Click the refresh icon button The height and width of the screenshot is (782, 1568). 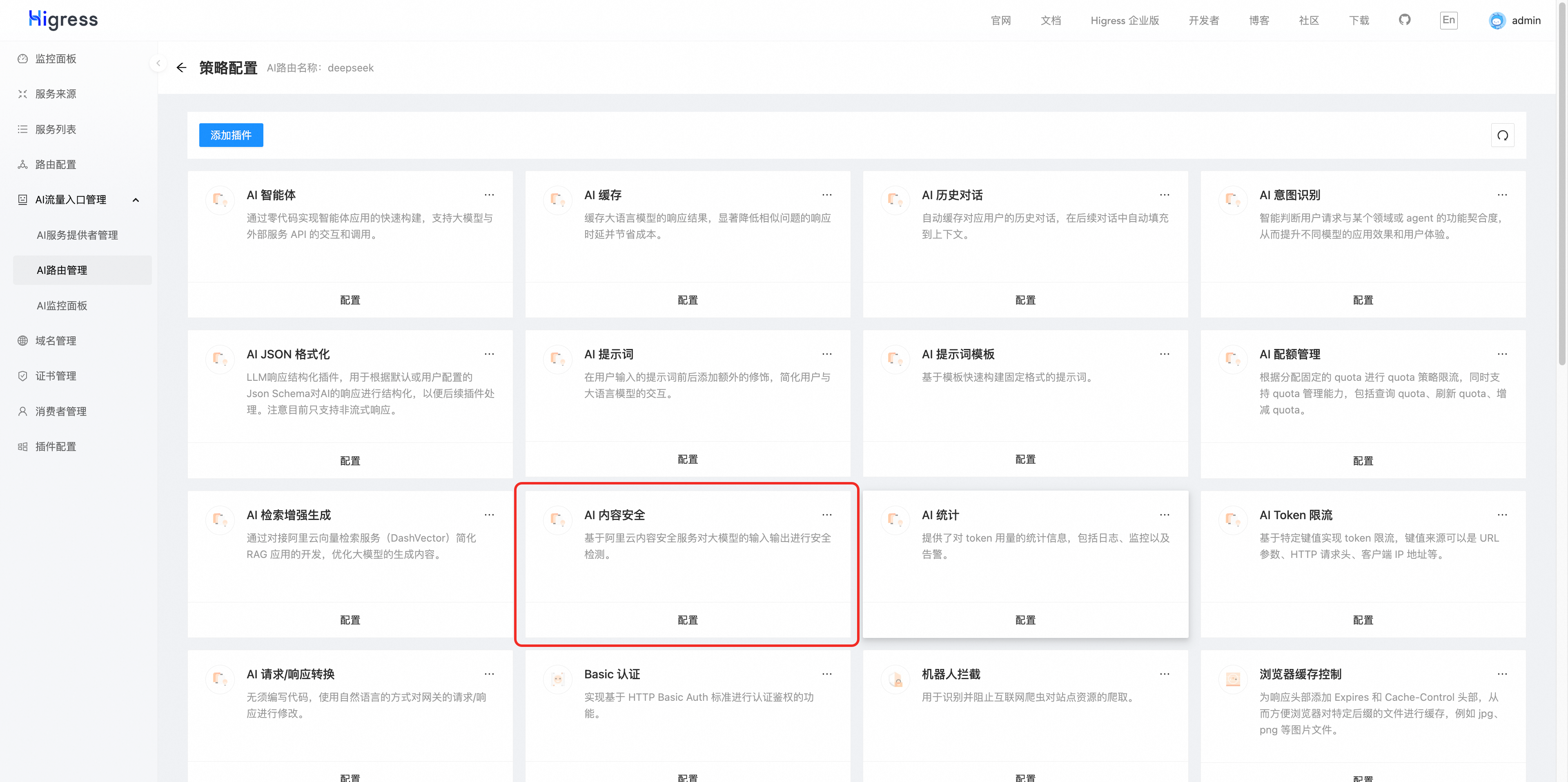pyautogui.click(x=1502, y=135)
